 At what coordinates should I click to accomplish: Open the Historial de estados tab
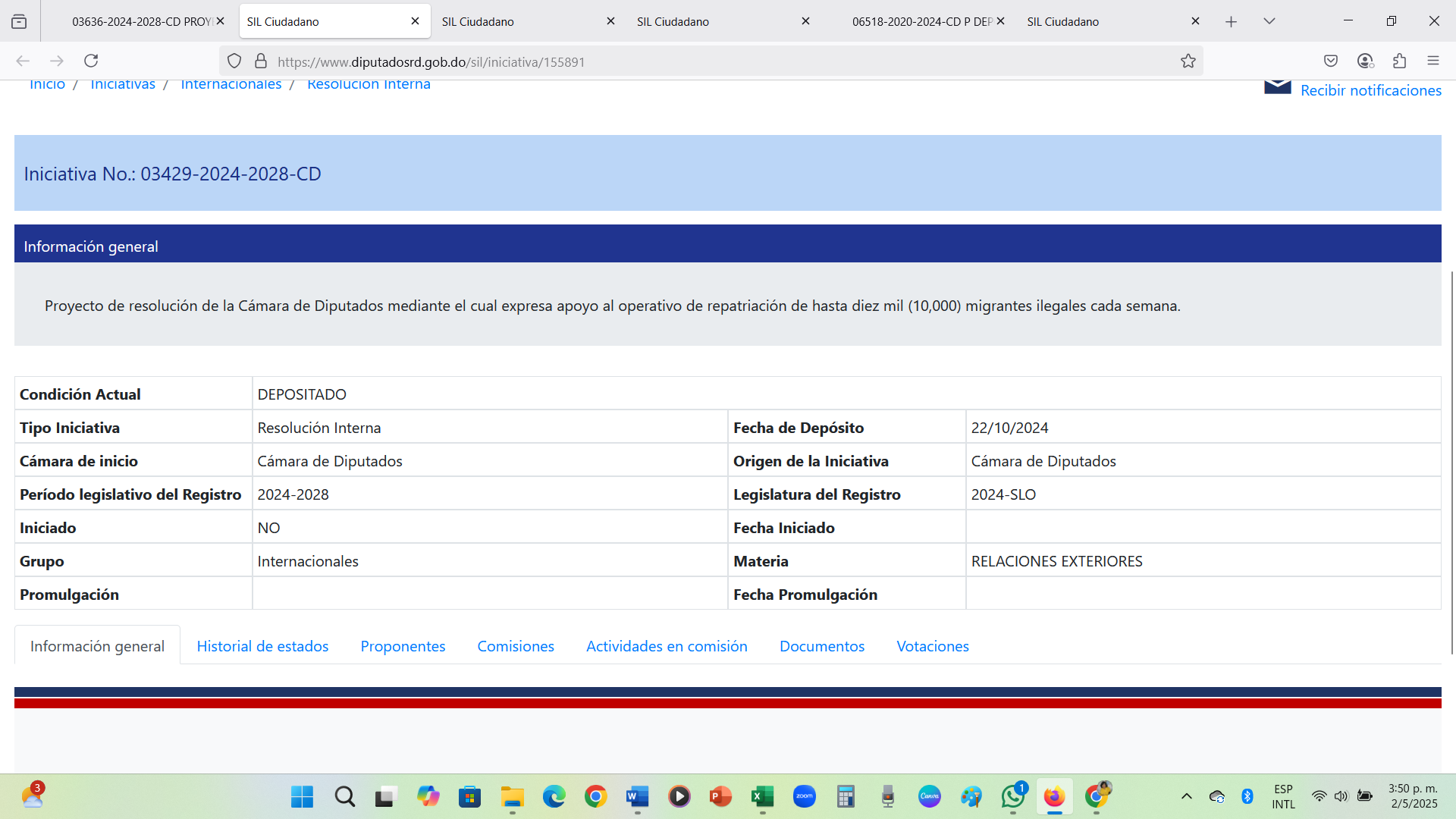[262, 646]
